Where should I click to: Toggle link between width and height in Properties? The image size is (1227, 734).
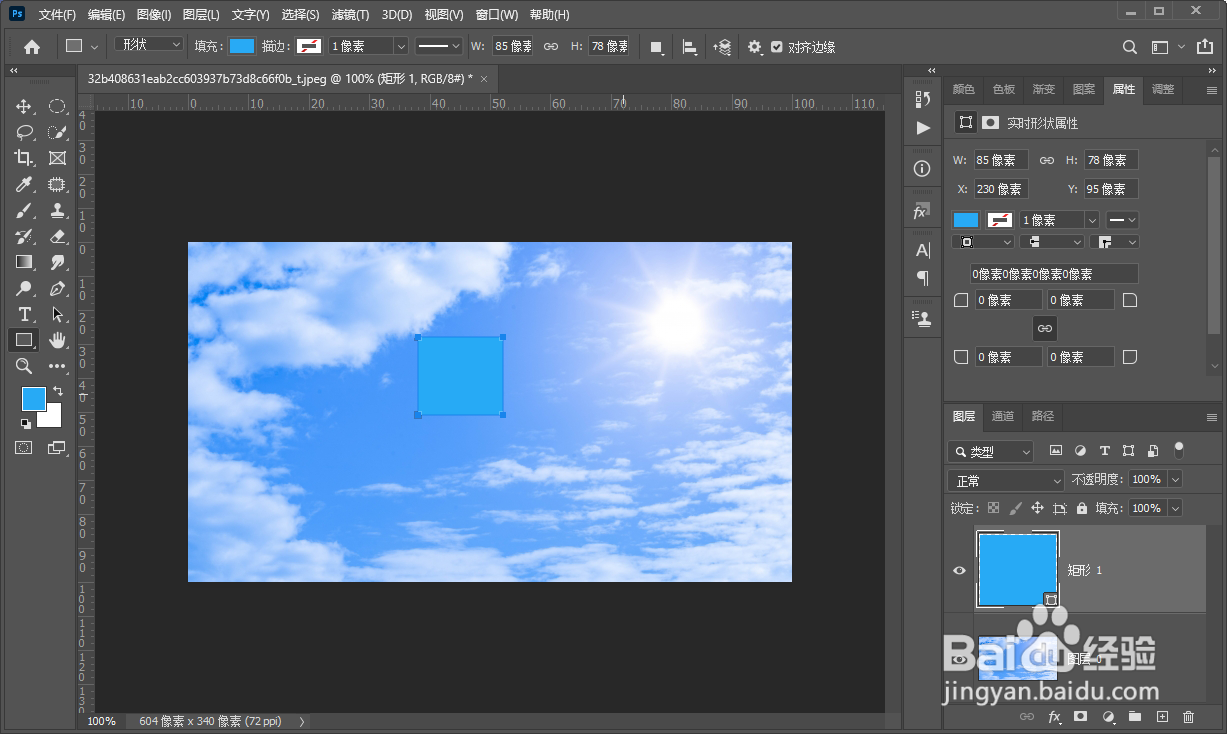point(1047,160)
